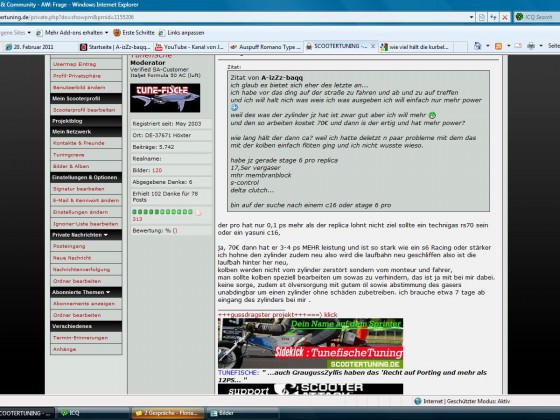This screenshot has height=420, width=560.
Task: Select the Projektblog header
Action: 86,121
